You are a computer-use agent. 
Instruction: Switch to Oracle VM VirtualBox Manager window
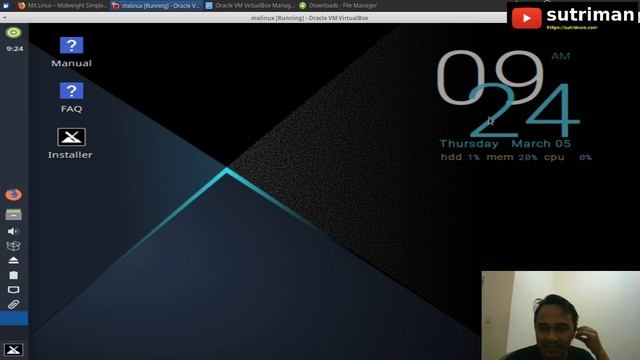[249, 5]
